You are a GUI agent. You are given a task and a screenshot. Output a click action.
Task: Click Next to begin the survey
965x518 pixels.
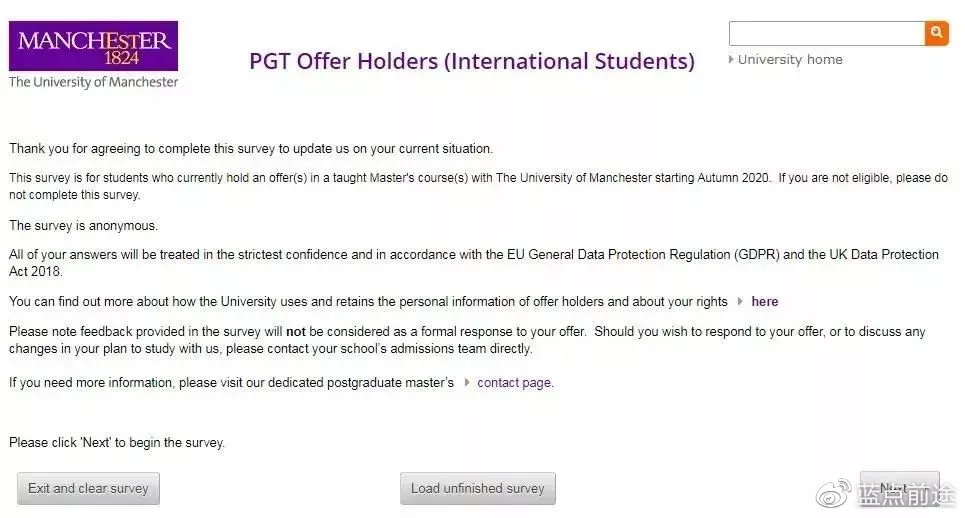[x=899, y=487]
